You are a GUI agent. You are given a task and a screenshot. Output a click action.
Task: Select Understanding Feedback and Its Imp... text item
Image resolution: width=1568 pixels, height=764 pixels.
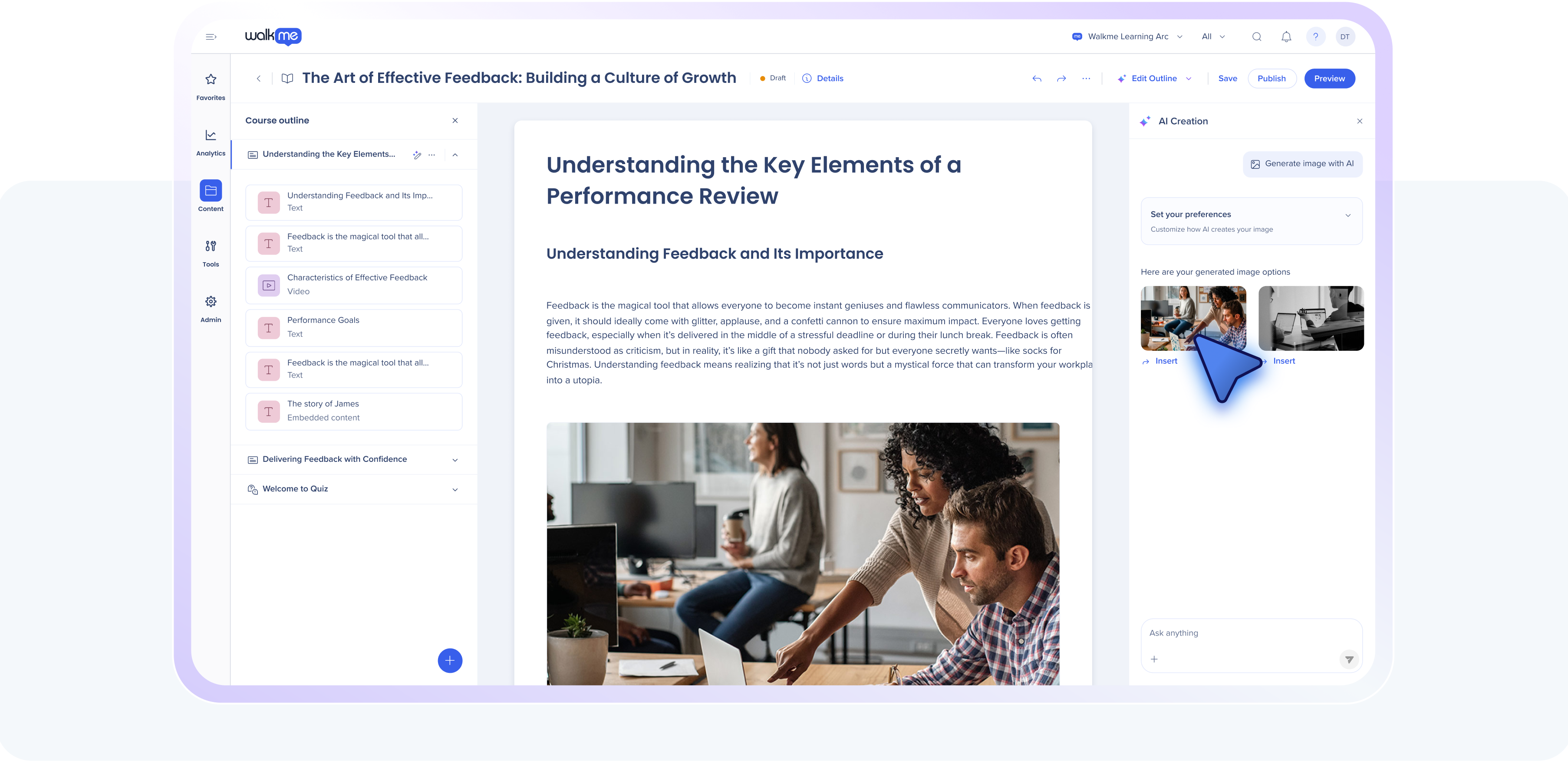[x=354, y=203]
